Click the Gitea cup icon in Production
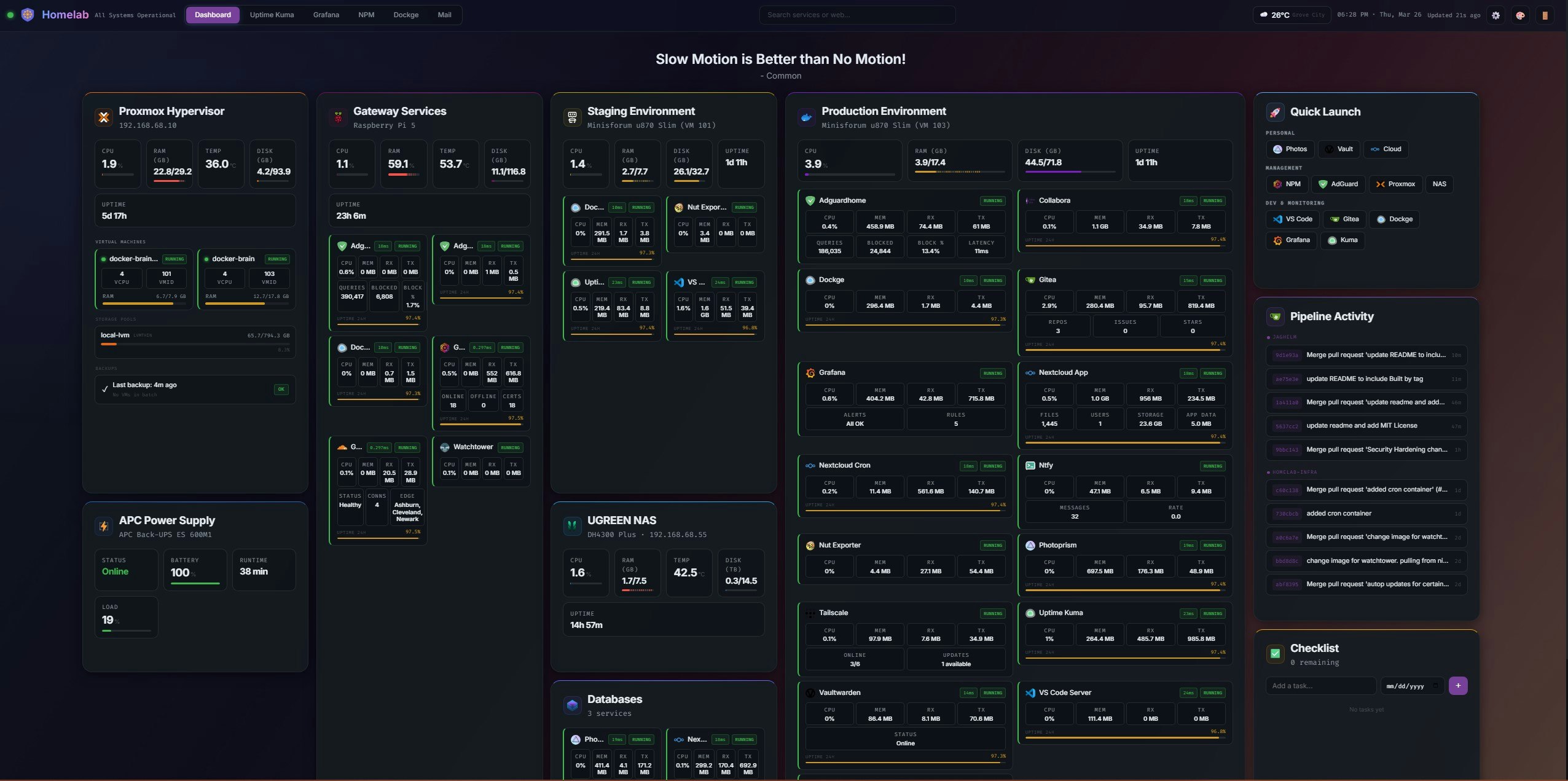Screen dimensions: 1568x781 [1030, 280]
